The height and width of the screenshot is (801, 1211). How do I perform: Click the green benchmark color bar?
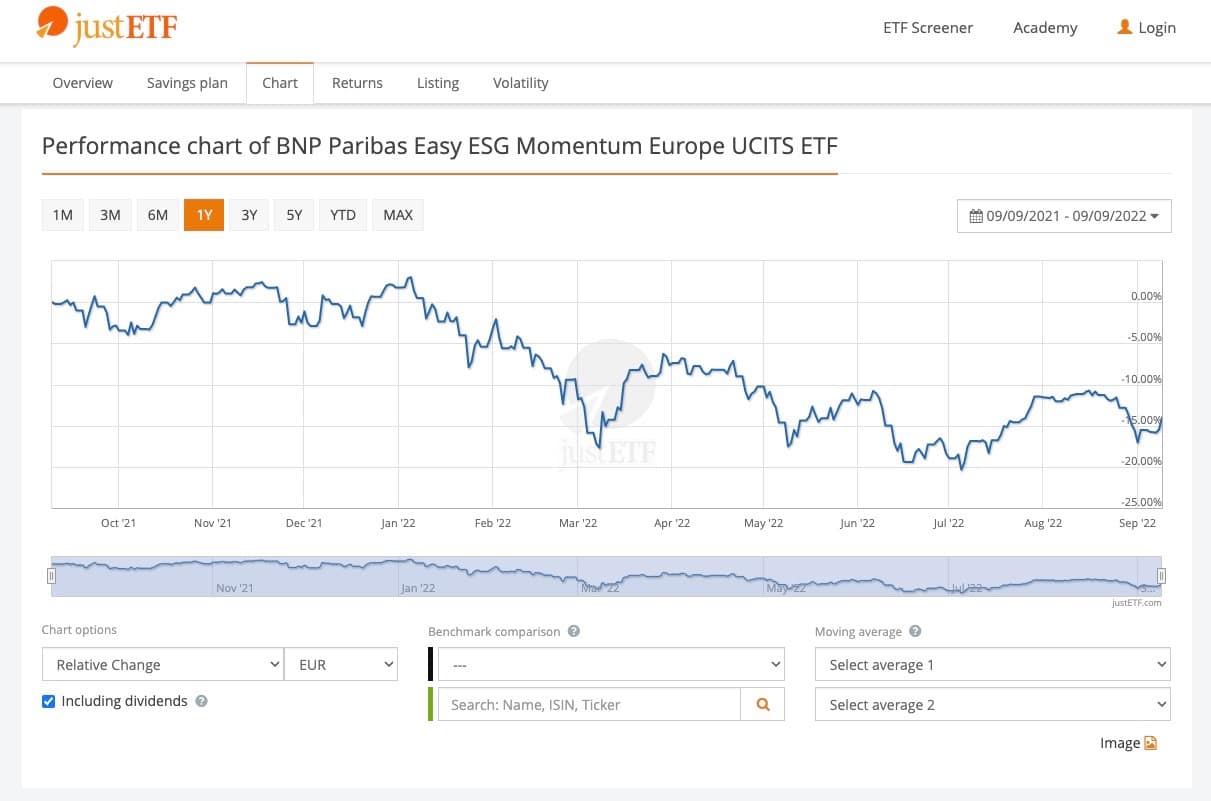coord(431,704)
